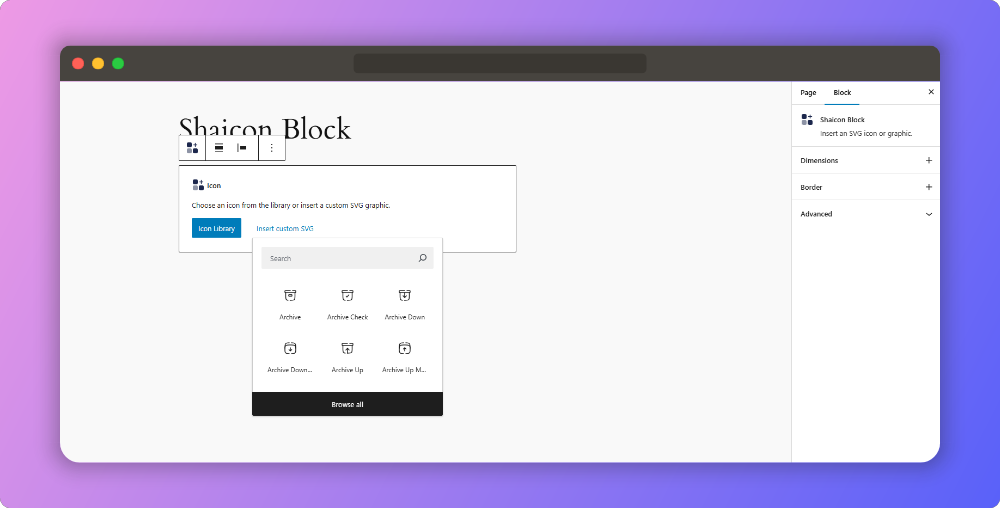
Task: Click the Browse all button
Action: (348, 404)
